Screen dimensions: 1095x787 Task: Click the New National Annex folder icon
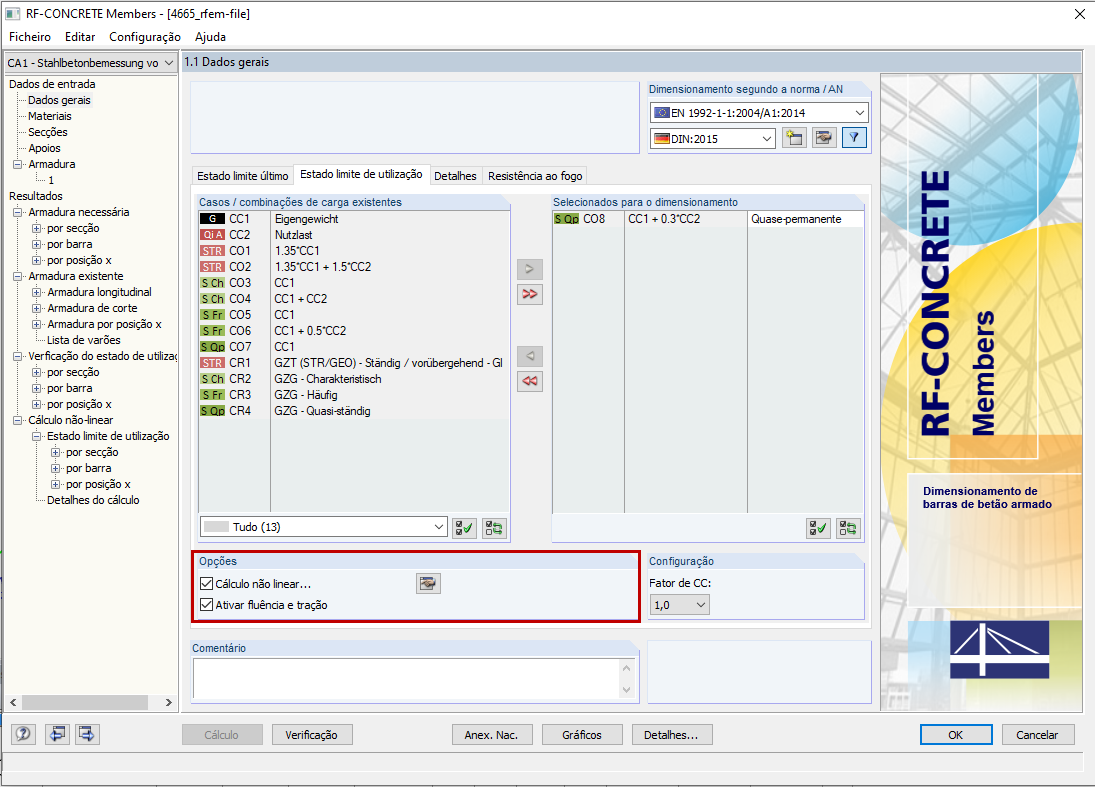point(796,137)
